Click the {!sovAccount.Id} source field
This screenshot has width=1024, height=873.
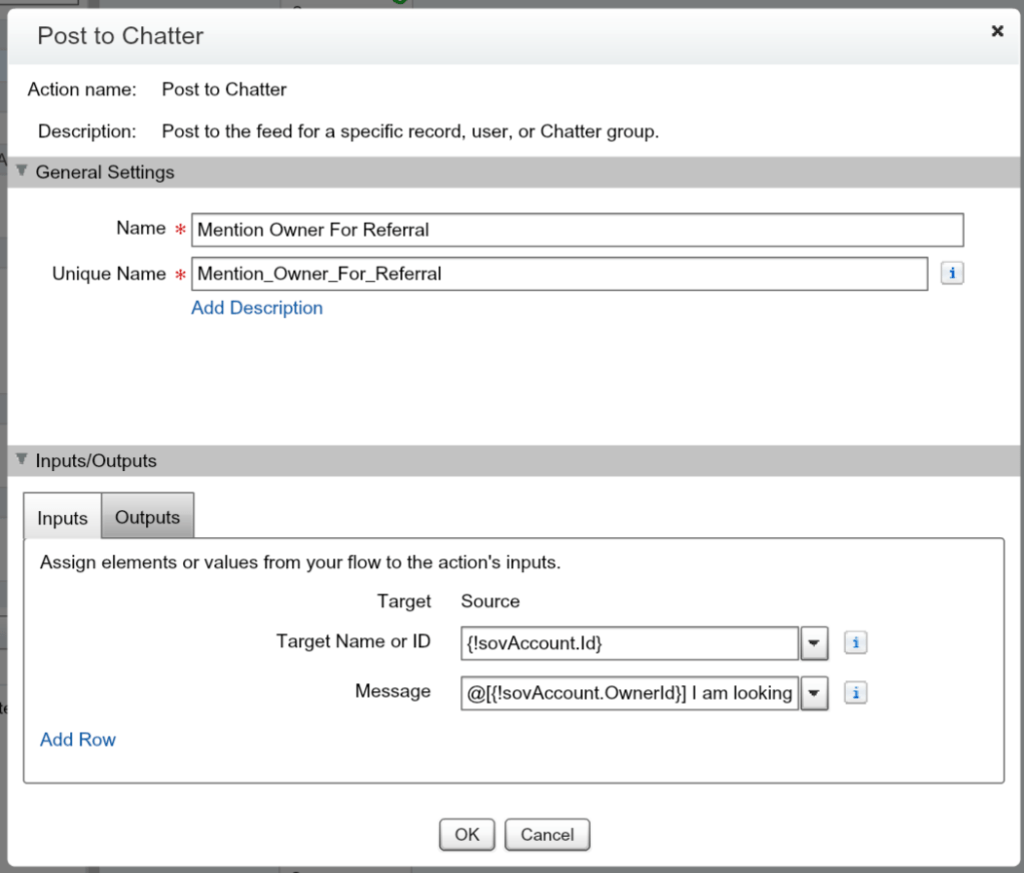628,643
